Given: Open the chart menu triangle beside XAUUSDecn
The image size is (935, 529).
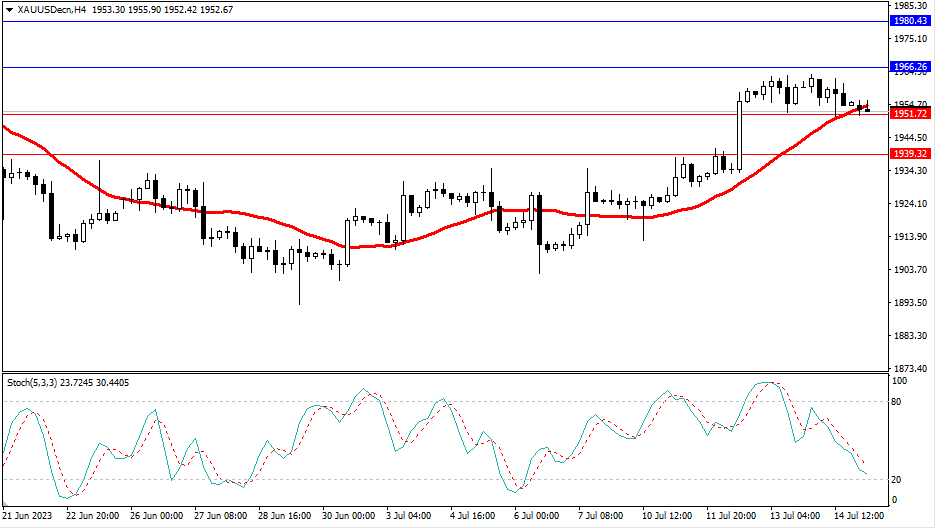Looking at the screenshot, I should click(10, 9).
